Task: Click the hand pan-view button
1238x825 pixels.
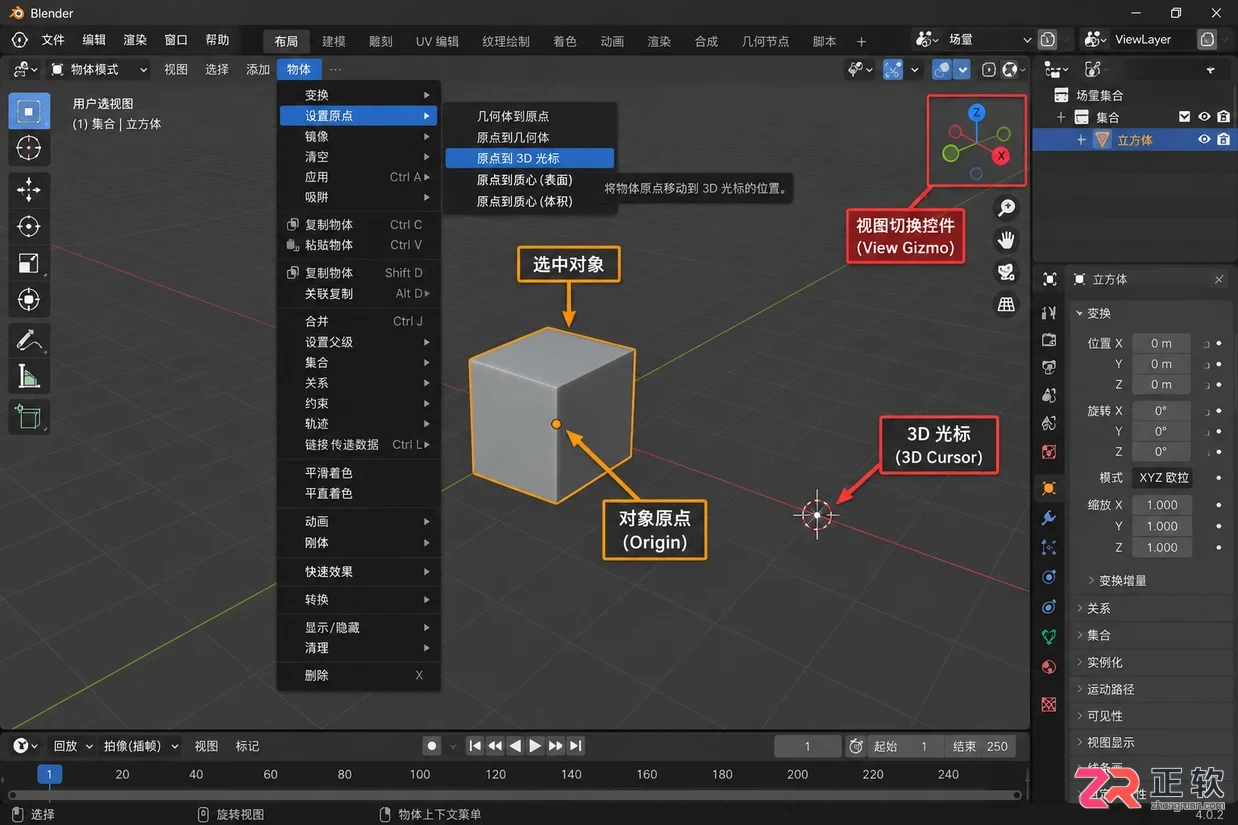Action: [1007, 240]
